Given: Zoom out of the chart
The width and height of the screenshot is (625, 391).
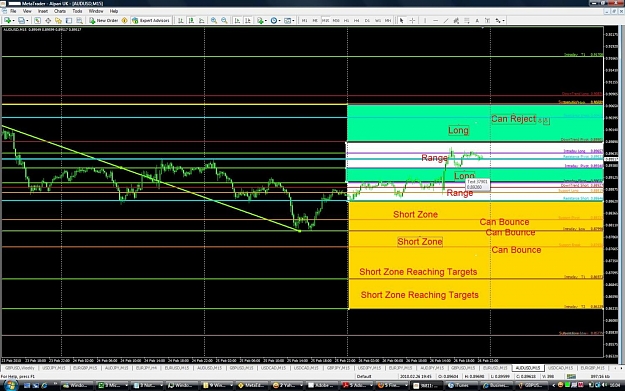Looking at the screenshot, I should [x=224, y=20].
